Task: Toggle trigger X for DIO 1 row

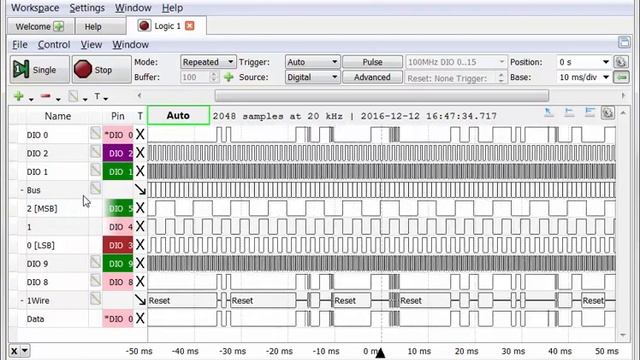Action: click(140, 171)
